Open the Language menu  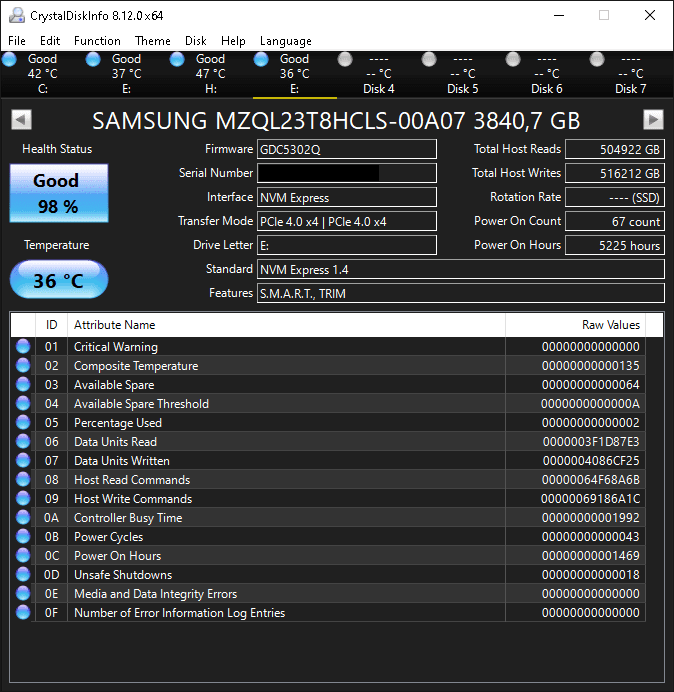[286, 41]
